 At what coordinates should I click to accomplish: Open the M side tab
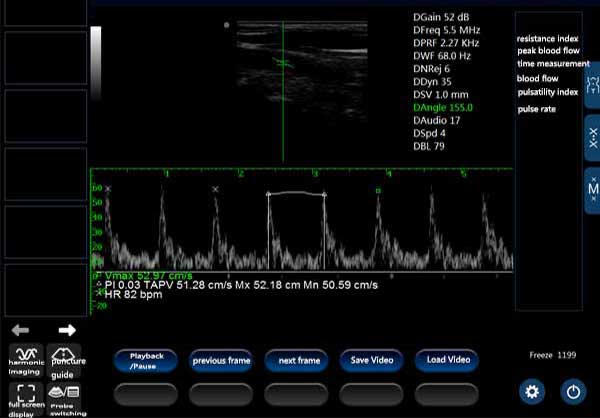tap(592, 189)
